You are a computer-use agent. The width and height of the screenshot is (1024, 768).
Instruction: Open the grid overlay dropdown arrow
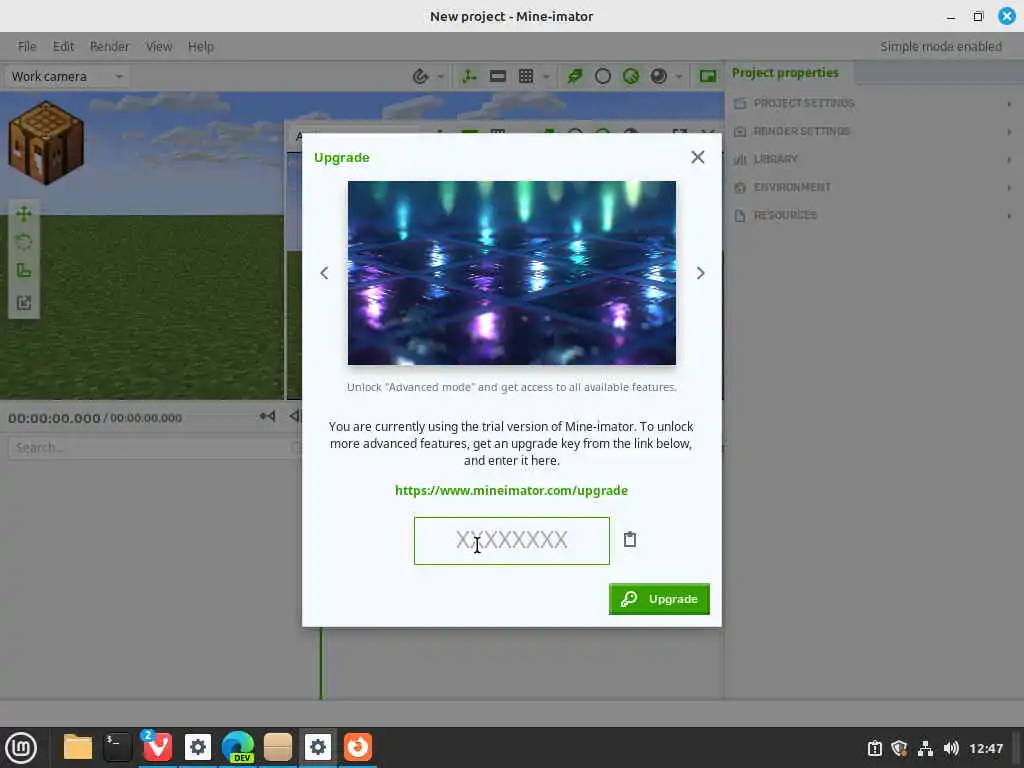tap(547, 77)
